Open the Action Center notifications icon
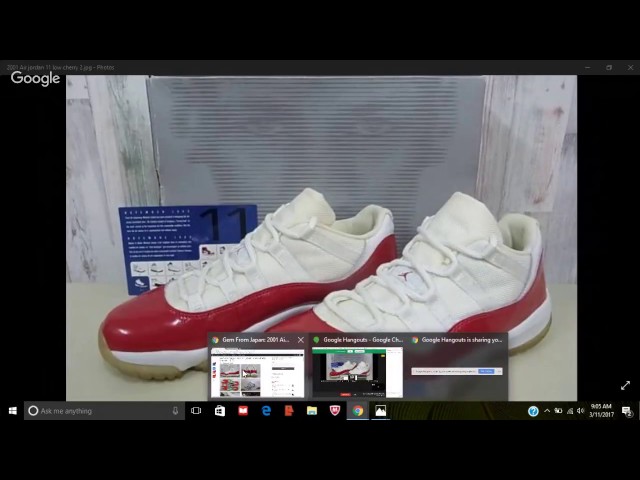Image resolution: width=640 pixels, height=480 pixels. coord(627,411)
